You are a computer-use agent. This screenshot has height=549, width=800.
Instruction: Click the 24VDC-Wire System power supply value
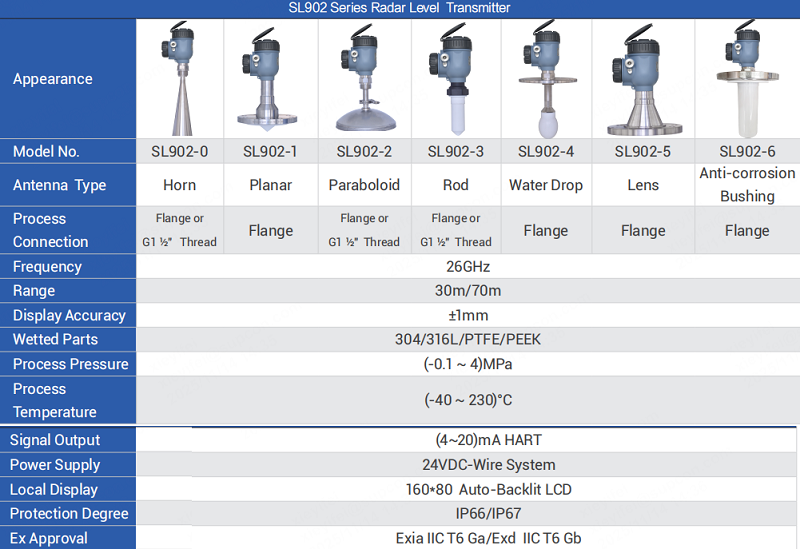(x=488, y=465)
